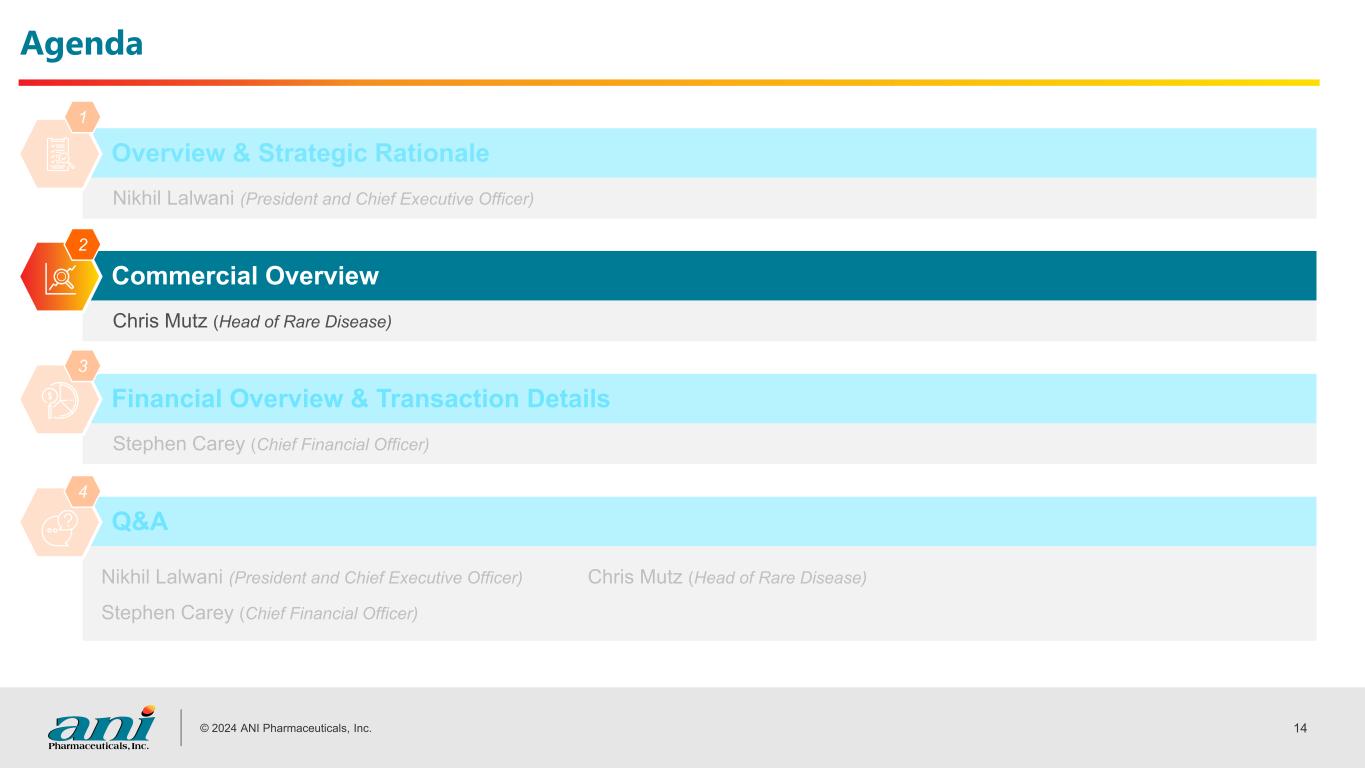Click the slide page number 14
Image resolution: width=1365 pixels, height=768 pixels.
point(1300,728)
